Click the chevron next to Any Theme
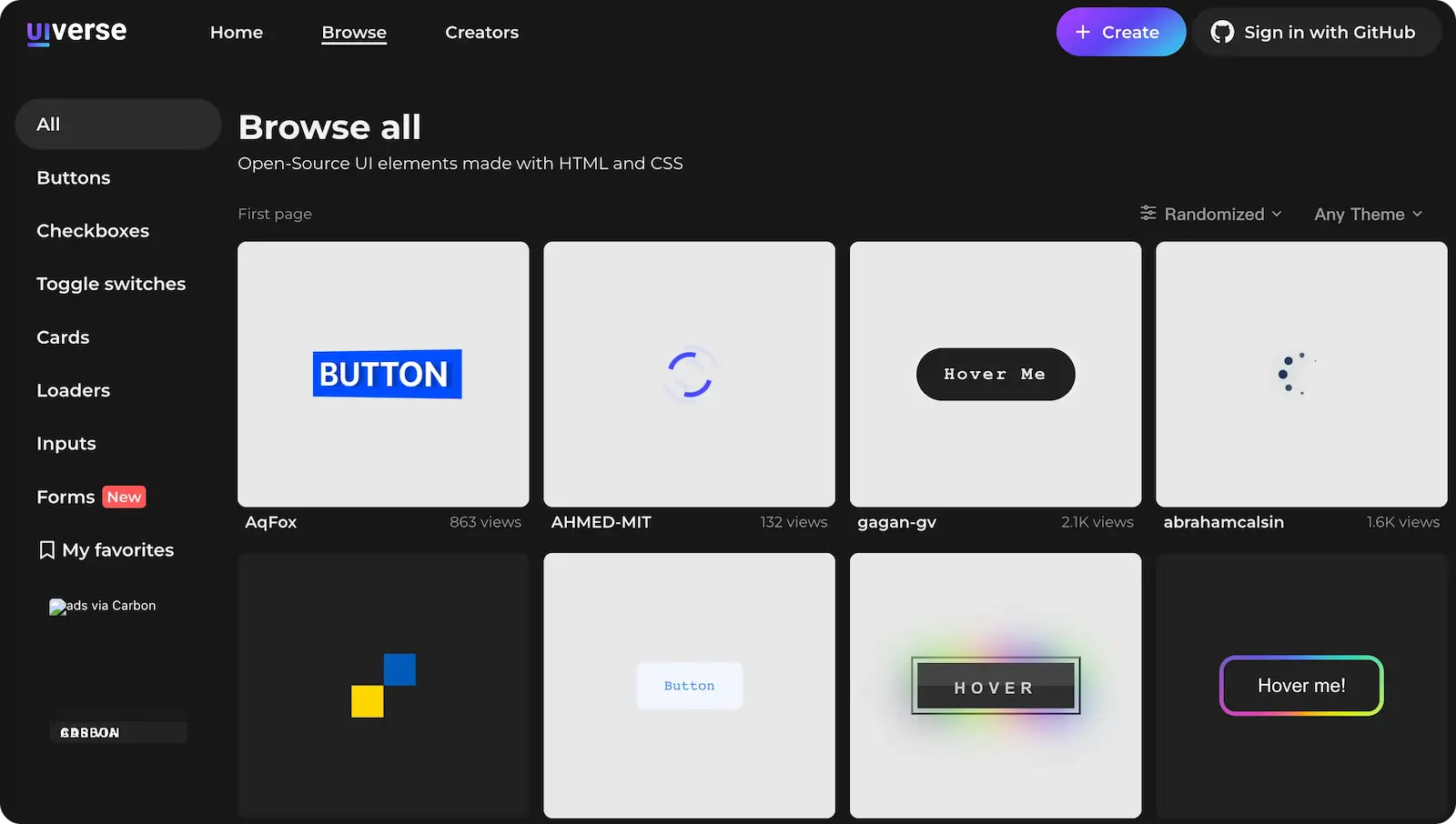Screen dimensions: 1456x824 click(1417, 215)
